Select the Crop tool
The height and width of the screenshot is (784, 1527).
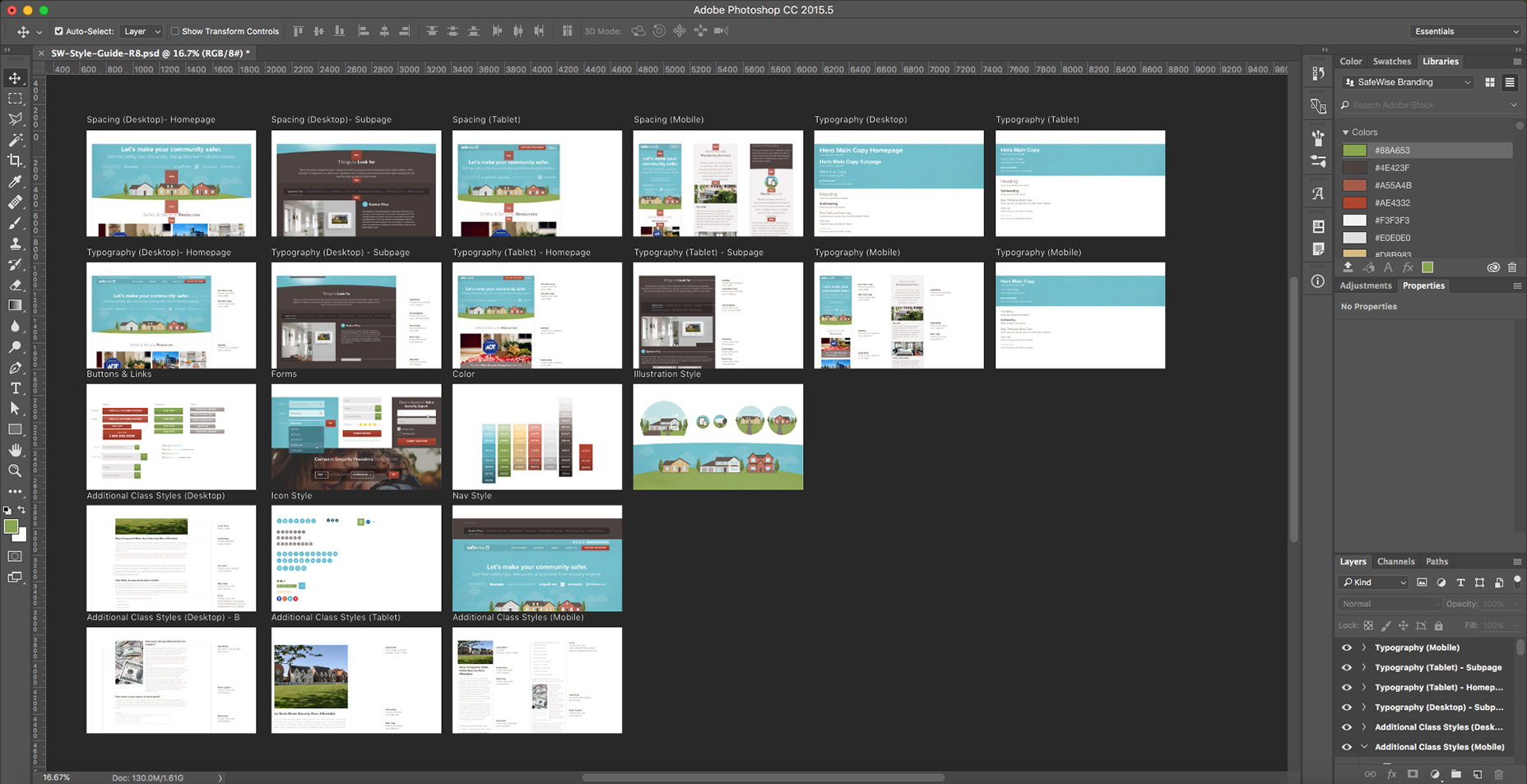click(x=15, y=160)
